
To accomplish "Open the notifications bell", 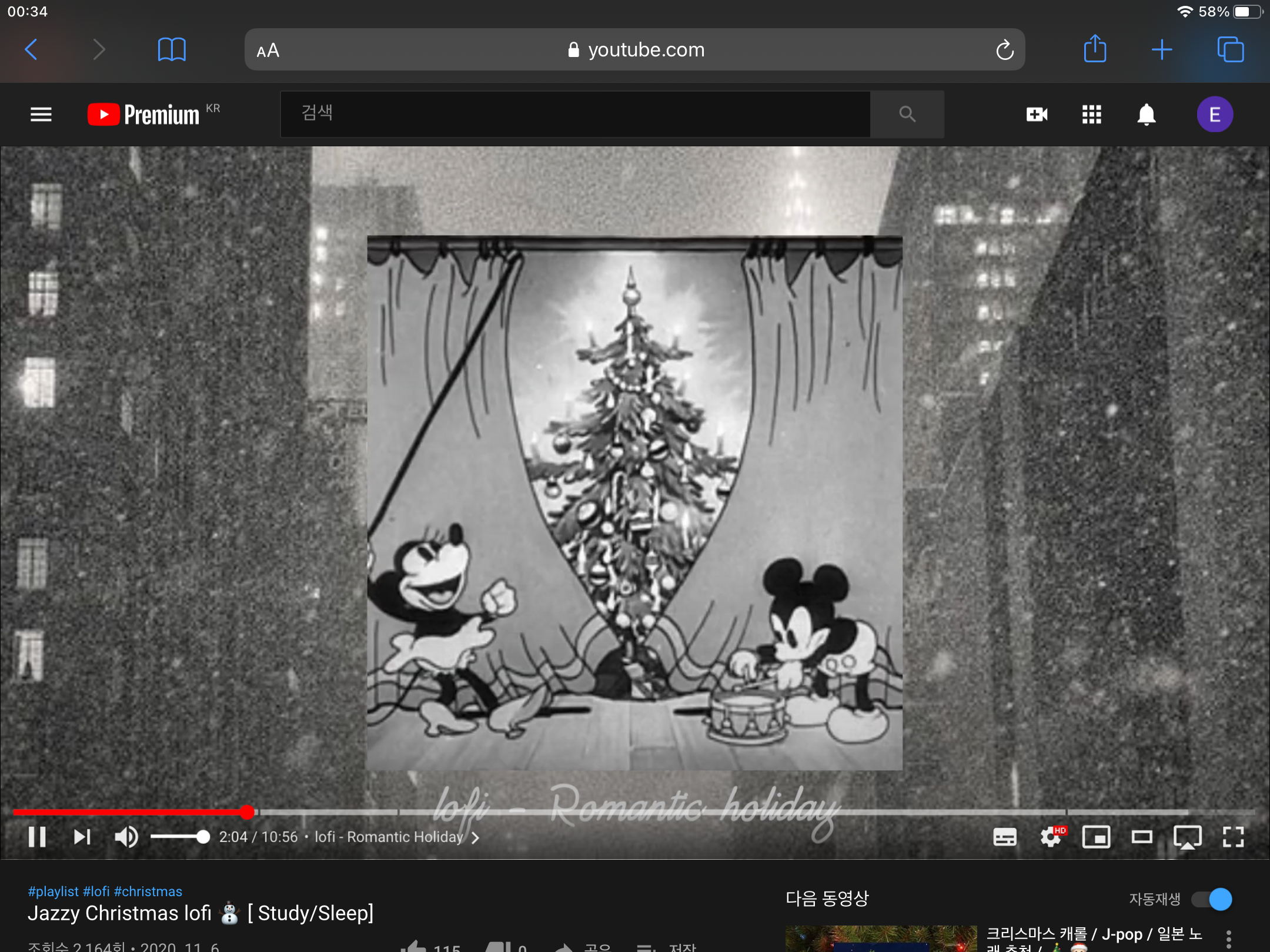I will coord(1146,114).
